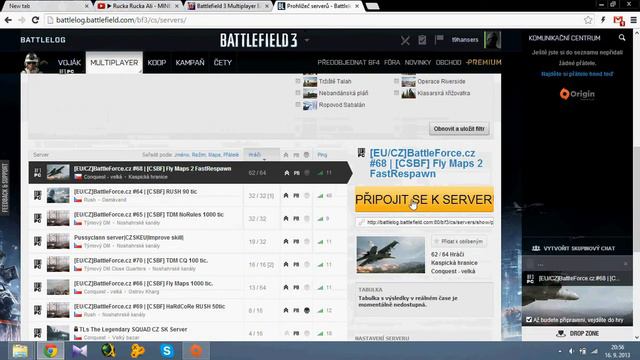Click the dark face icon in BattleForce #69 row
Image resolution: width=640 pixels, height=360 pixels.
click(307, 311)
